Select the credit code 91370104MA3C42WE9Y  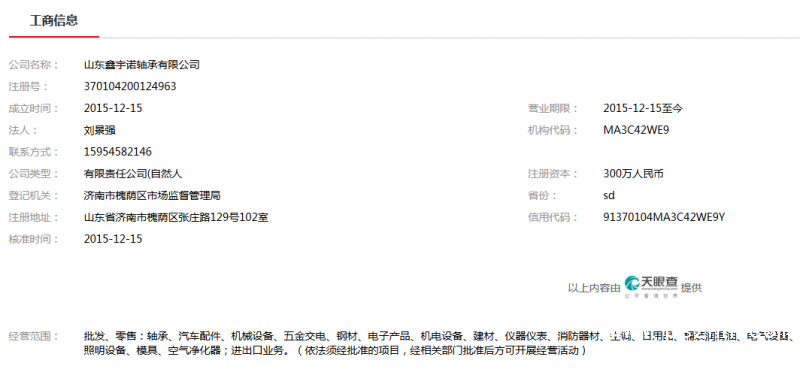click(664, 217)
